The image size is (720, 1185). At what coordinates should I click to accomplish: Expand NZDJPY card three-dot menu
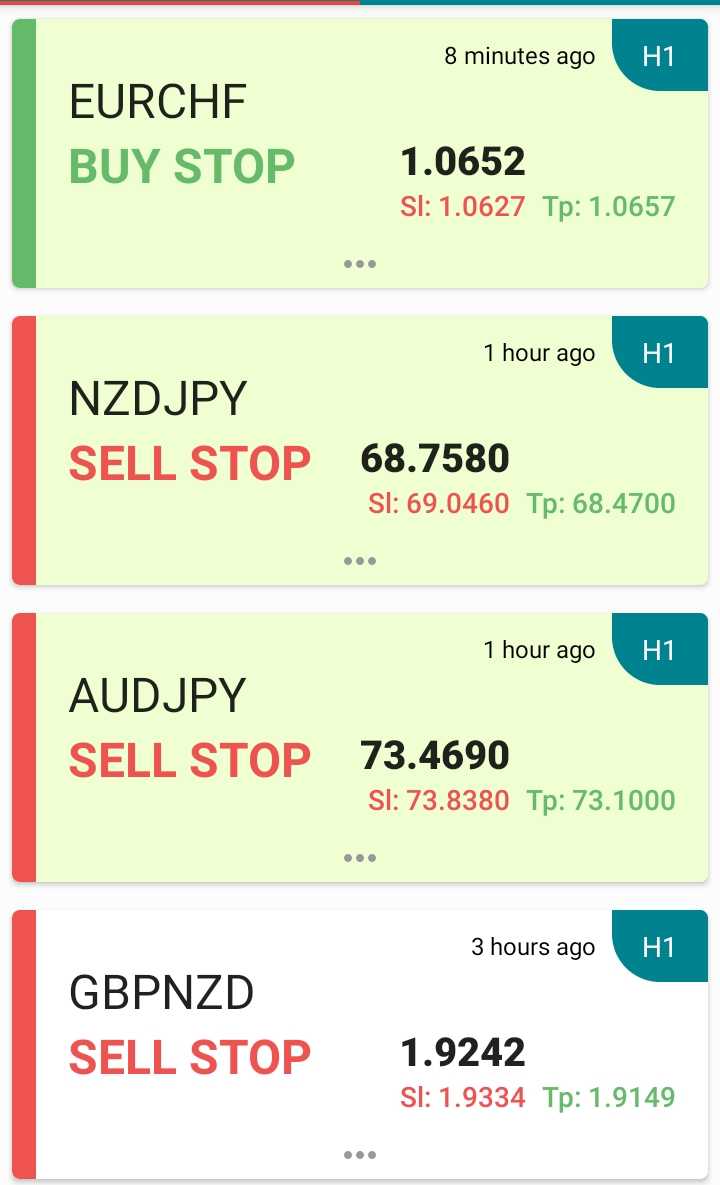coord(360,561)
